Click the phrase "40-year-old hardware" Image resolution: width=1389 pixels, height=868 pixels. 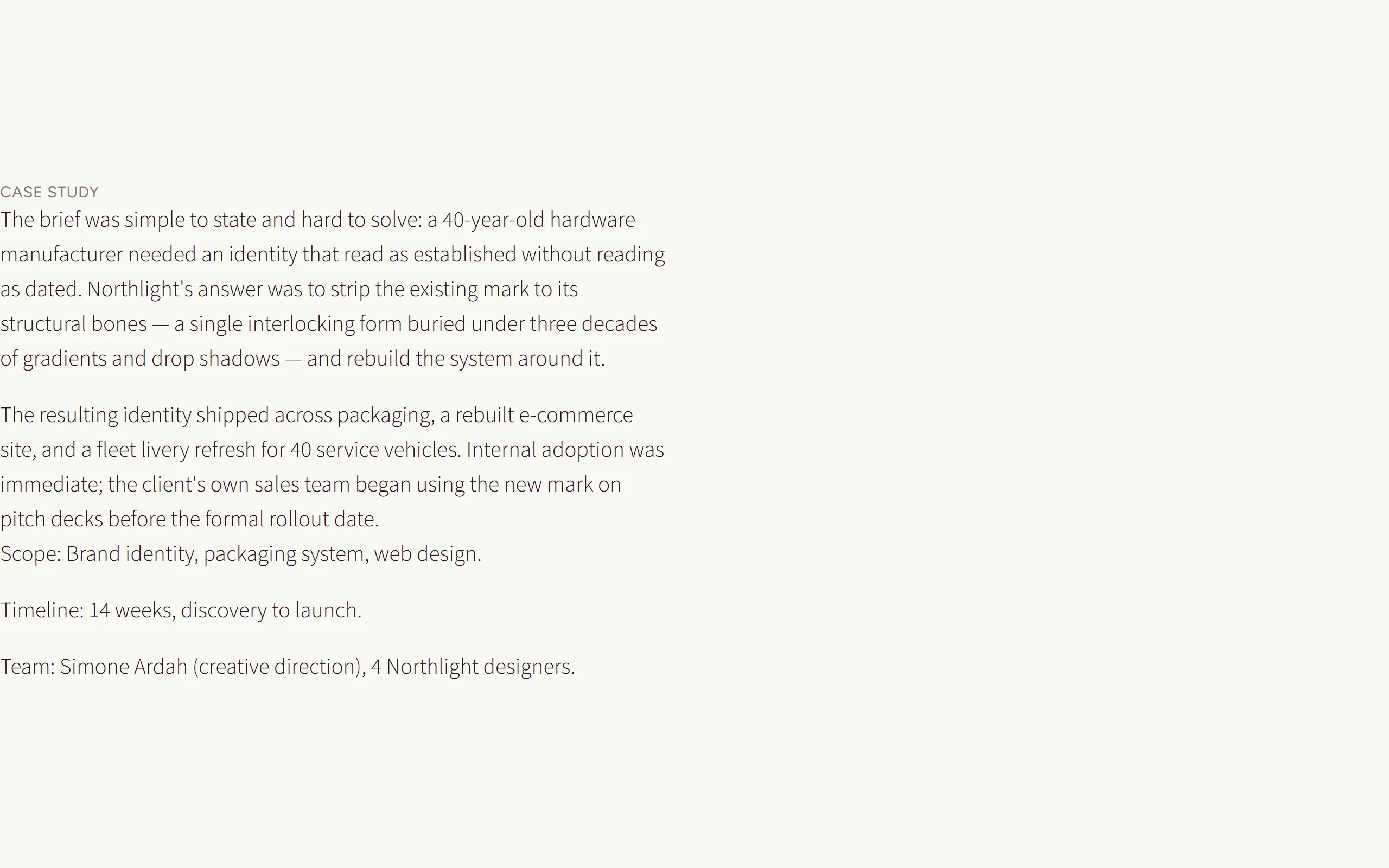[538, 220]
